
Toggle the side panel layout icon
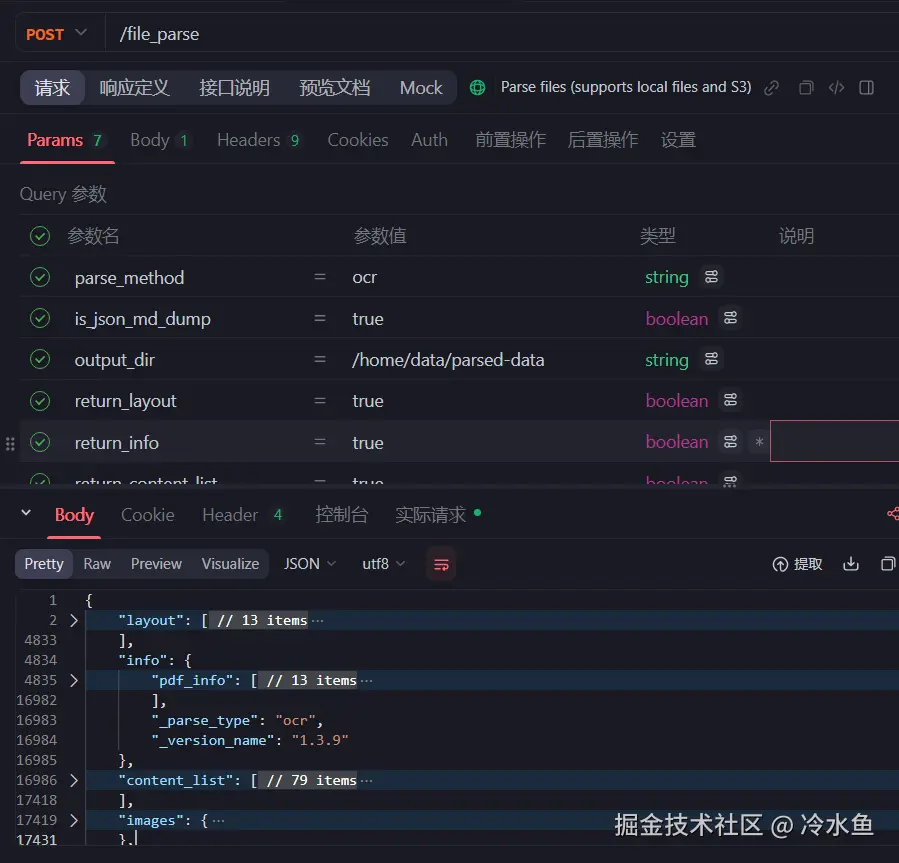866,88
